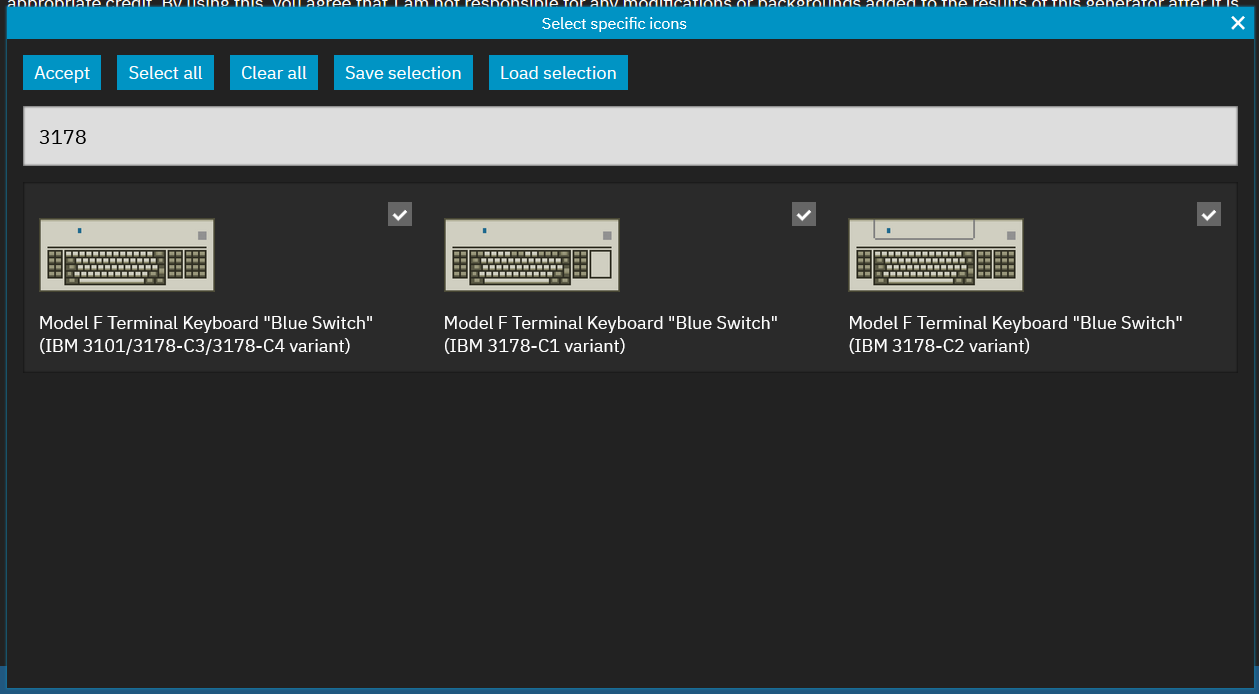
Task: Select the IBM 3101/3178-C3/3178-C4 keyboard thumbnail
Action: [x=126, y=254]
